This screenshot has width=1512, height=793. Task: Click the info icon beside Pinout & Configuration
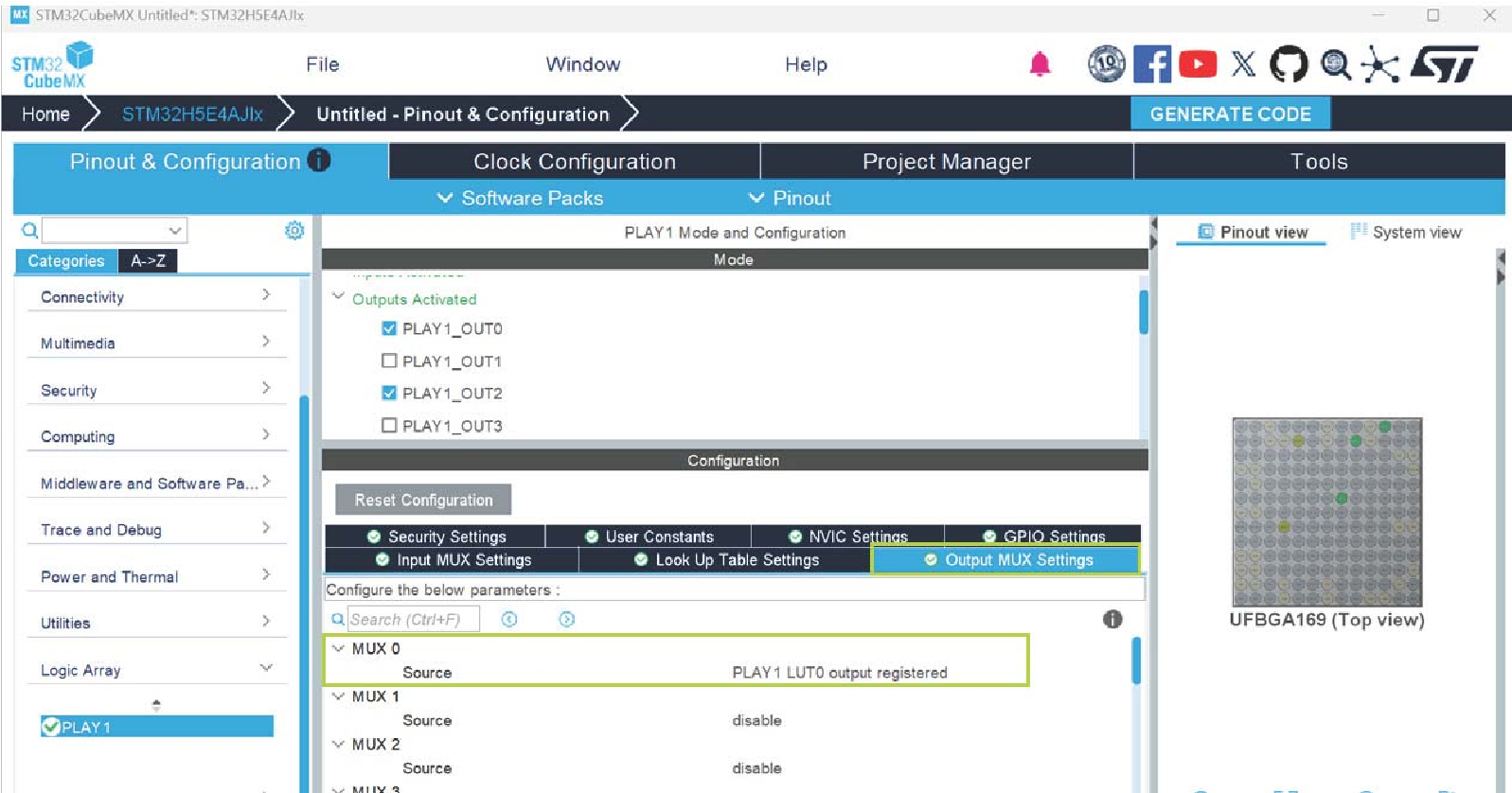pyautogui.click(x=319, y=160)
